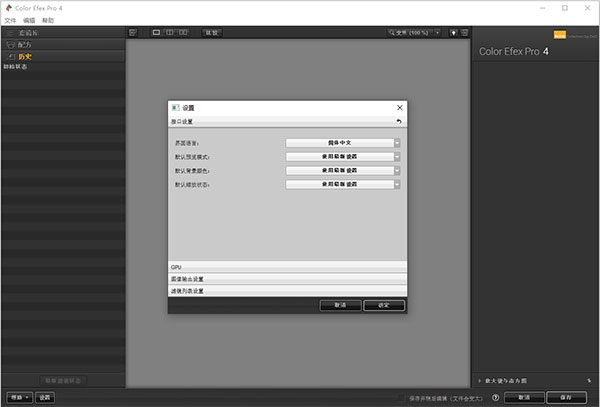Click the settings dialog title icon
The image size is (600, 407).
pos(176,108)
